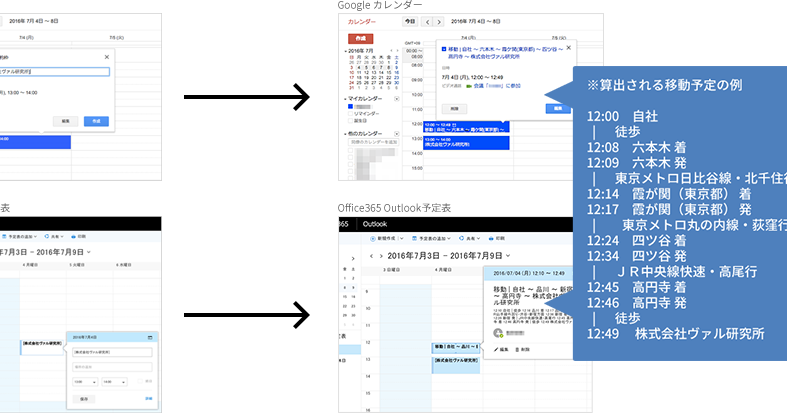Open the 移動 event title link in popup
787x413 pixels.
(x=505, y=53)
